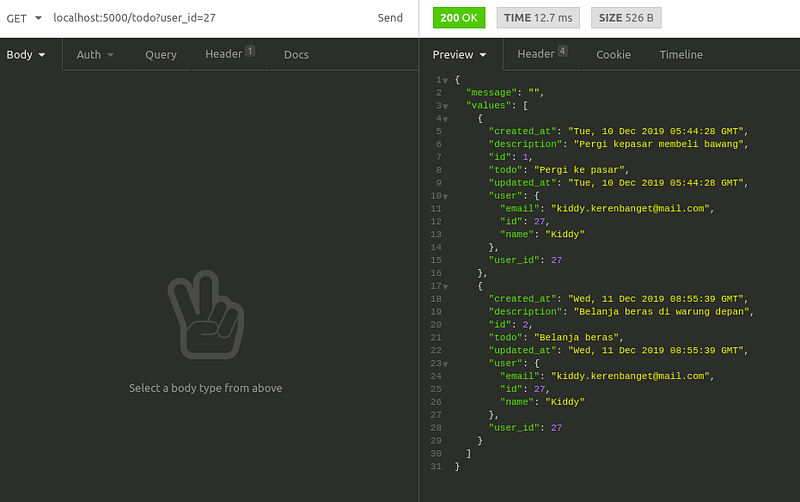
Task: Click the "Pergi kepasar membeli bawang" description value
Action: click(x=658, y=144)
